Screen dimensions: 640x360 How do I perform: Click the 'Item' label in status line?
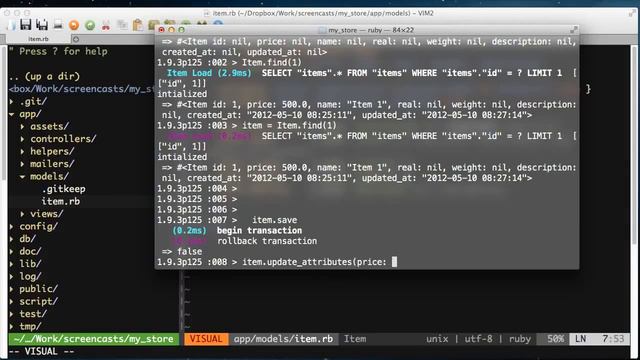[x=355, y=339]
